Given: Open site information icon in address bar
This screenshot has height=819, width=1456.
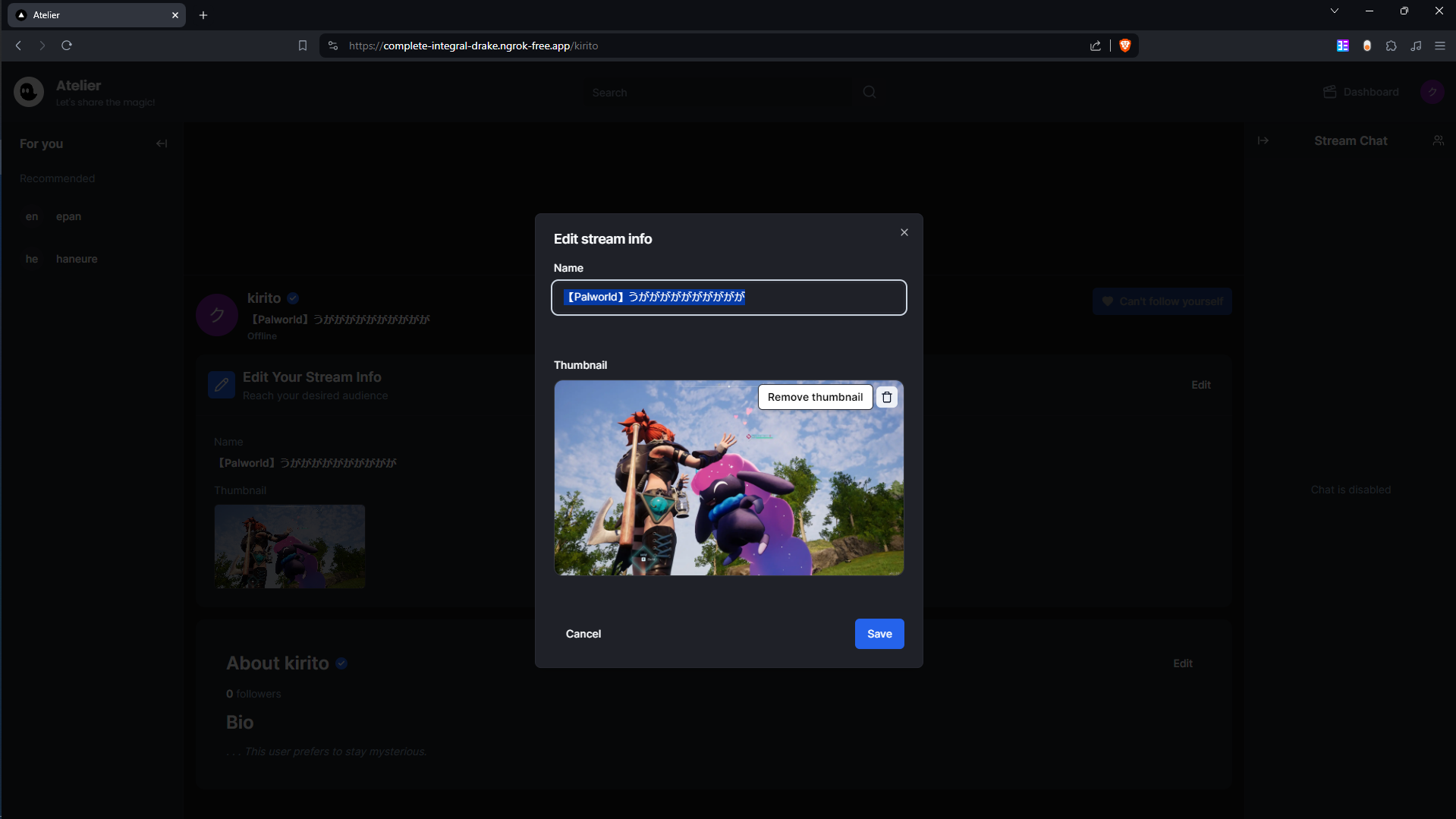Looking at the screenshot, I should (x=332, y=46).
